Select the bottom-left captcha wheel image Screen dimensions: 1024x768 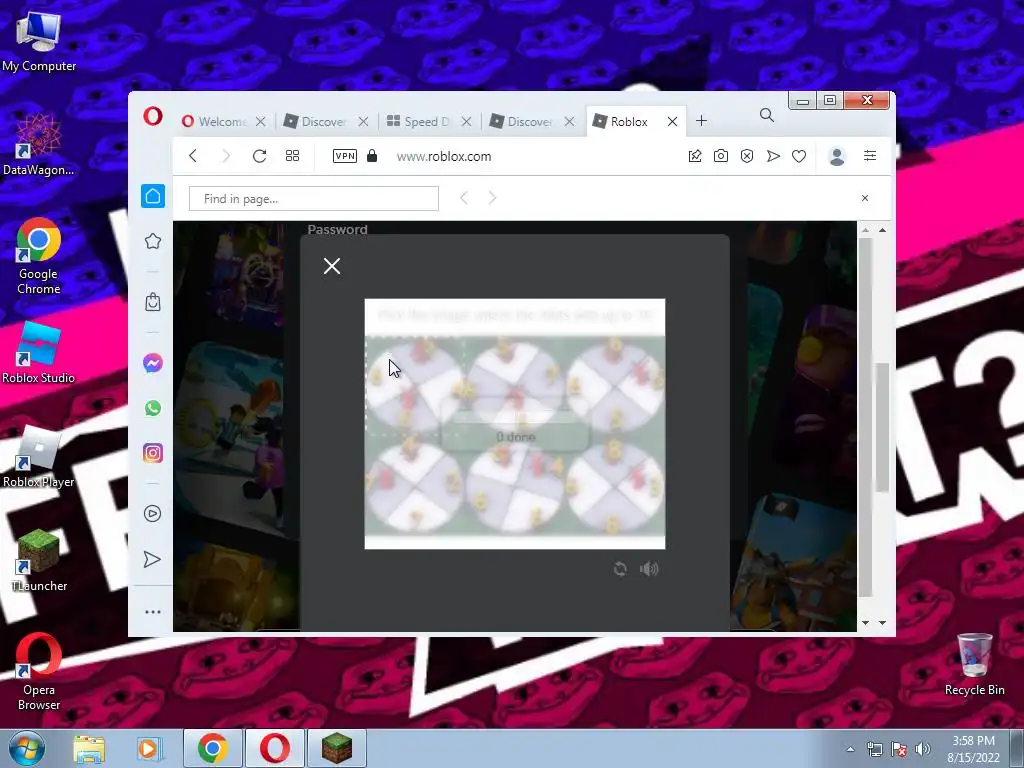pyautogui.click(x=415, y=485)
